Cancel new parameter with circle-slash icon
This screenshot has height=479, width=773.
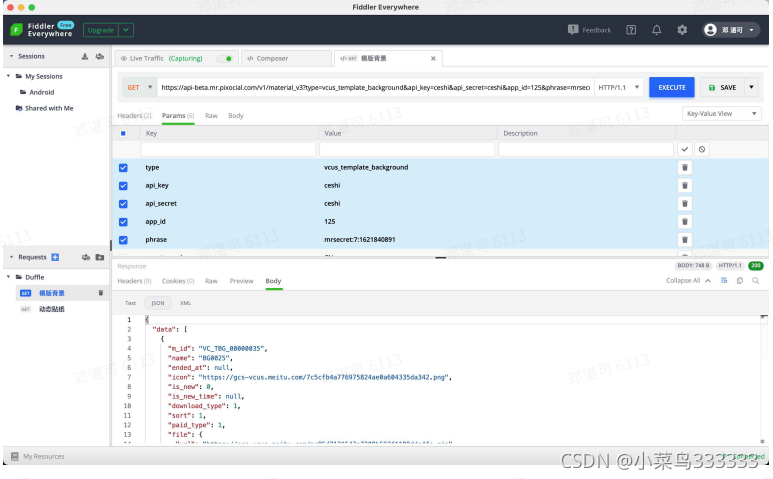tap(702, 149)
